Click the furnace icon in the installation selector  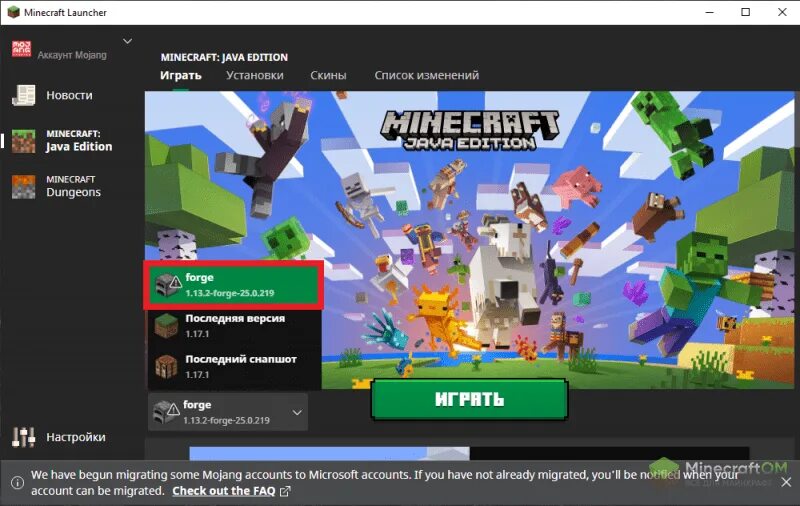click(x=166, y=412)
